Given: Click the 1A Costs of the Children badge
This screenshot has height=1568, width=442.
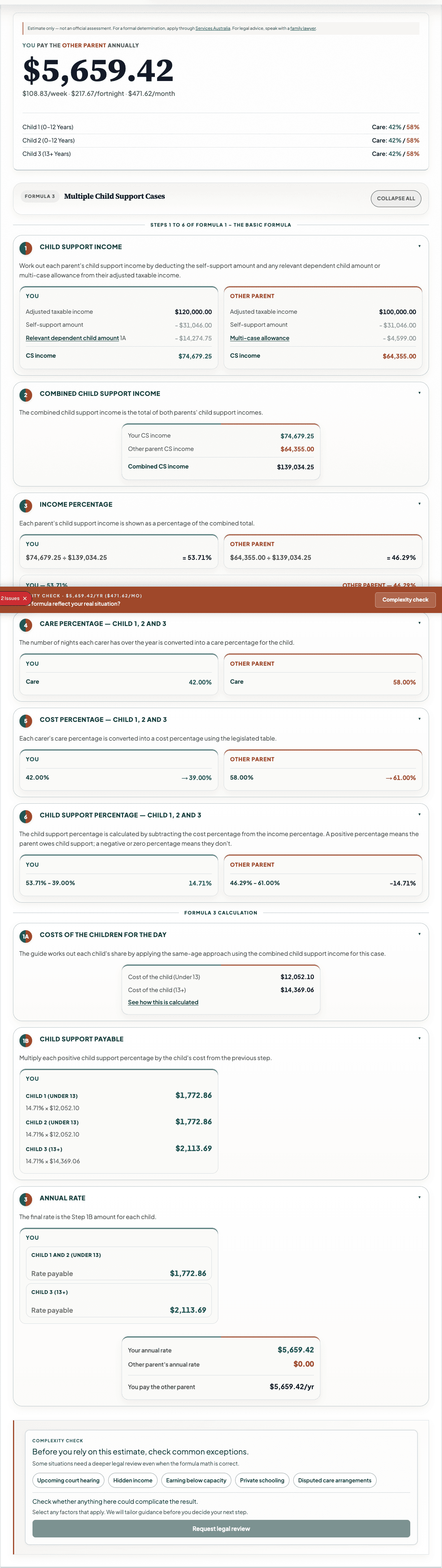Looking at the screenshot, I should 26,936.
